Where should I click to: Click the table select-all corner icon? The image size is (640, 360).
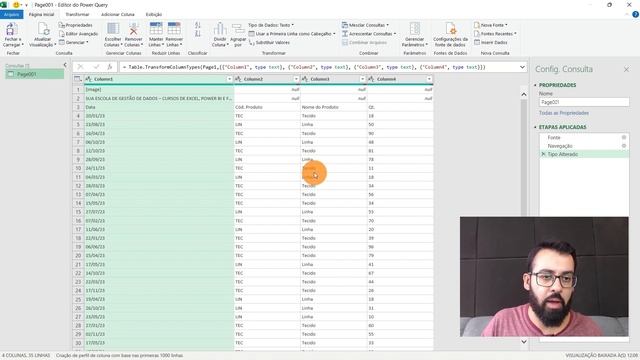pyautogui.click(x=78, y=79)
